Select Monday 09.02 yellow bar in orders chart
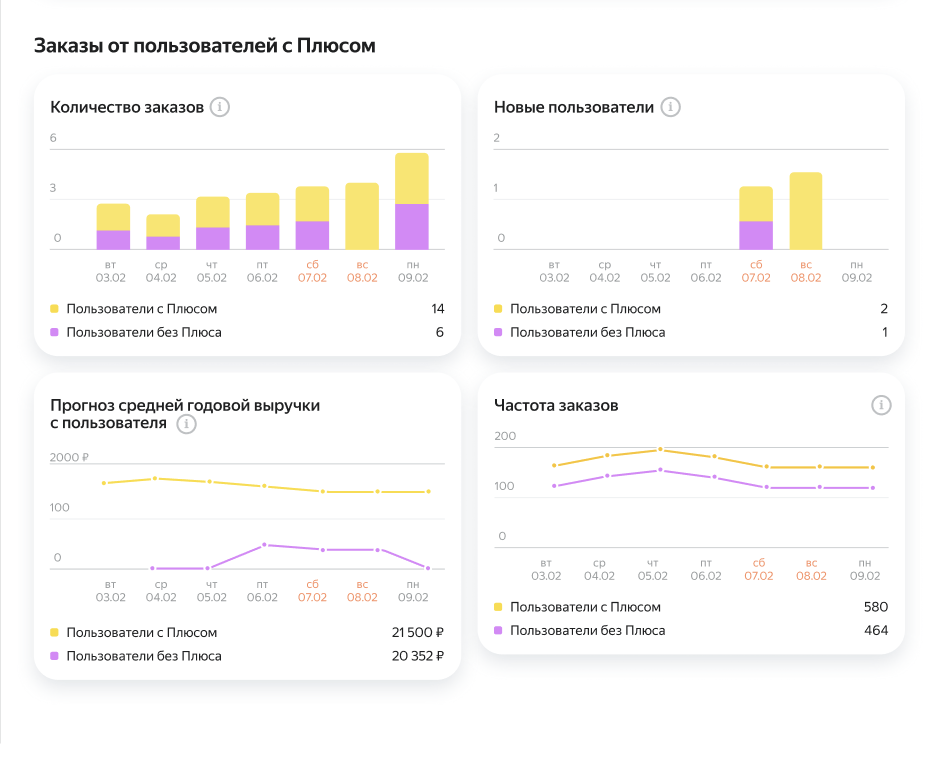 [412, 178]
